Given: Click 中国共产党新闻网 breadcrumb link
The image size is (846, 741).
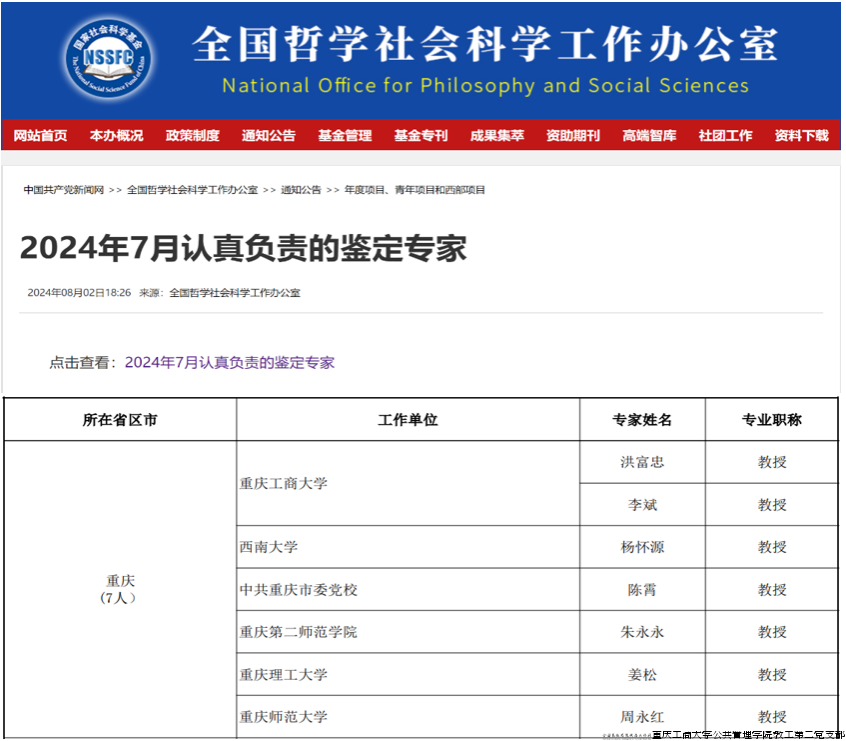Looking at the screenshot, I should tap(64, 190).
